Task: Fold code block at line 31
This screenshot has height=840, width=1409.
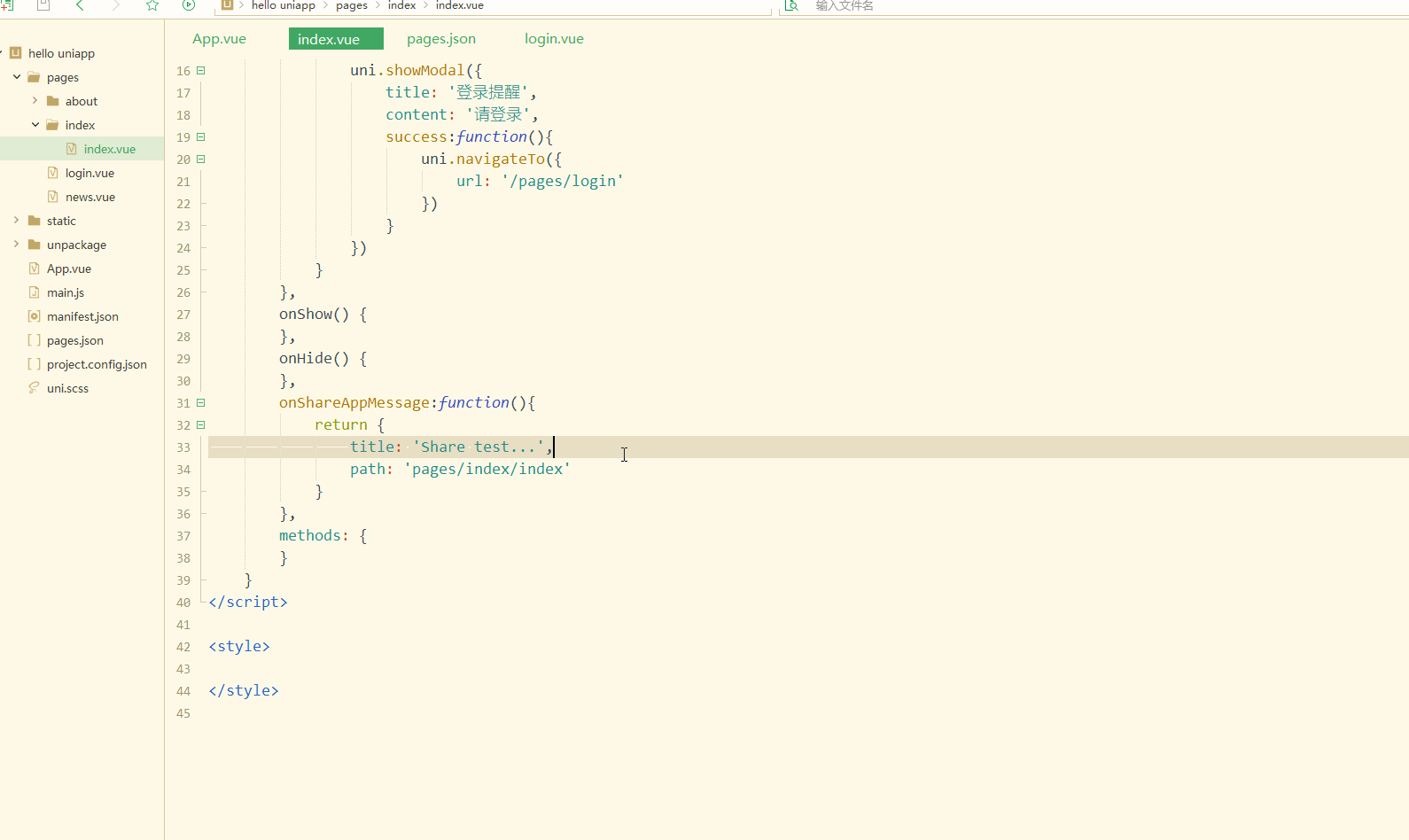Action: (200, 403)
